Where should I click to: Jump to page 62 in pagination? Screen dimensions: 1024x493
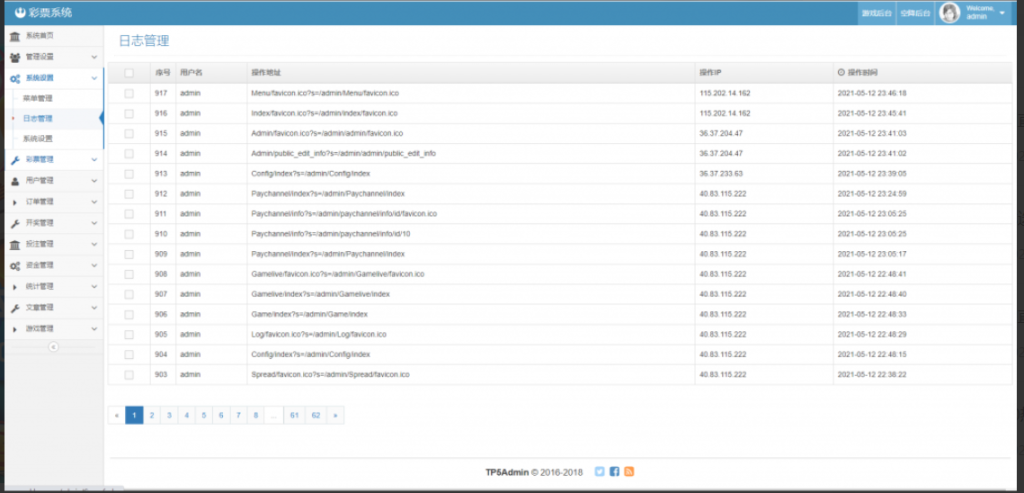point(316,415)
